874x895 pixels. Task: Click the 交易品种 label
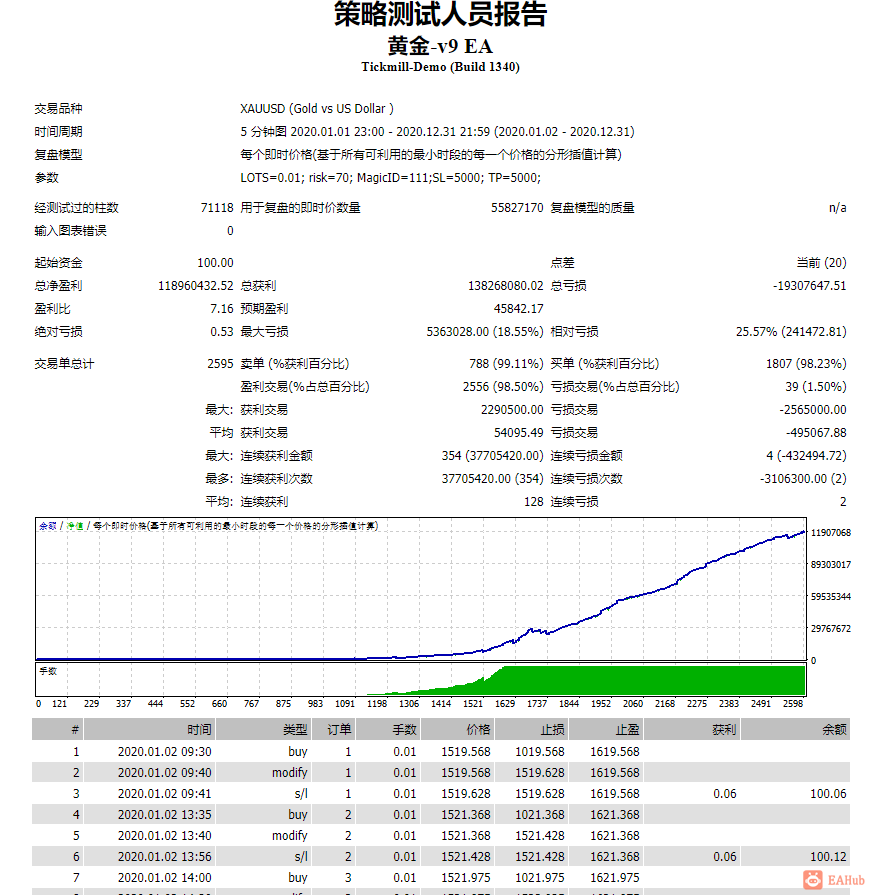[x=58, y=108]
